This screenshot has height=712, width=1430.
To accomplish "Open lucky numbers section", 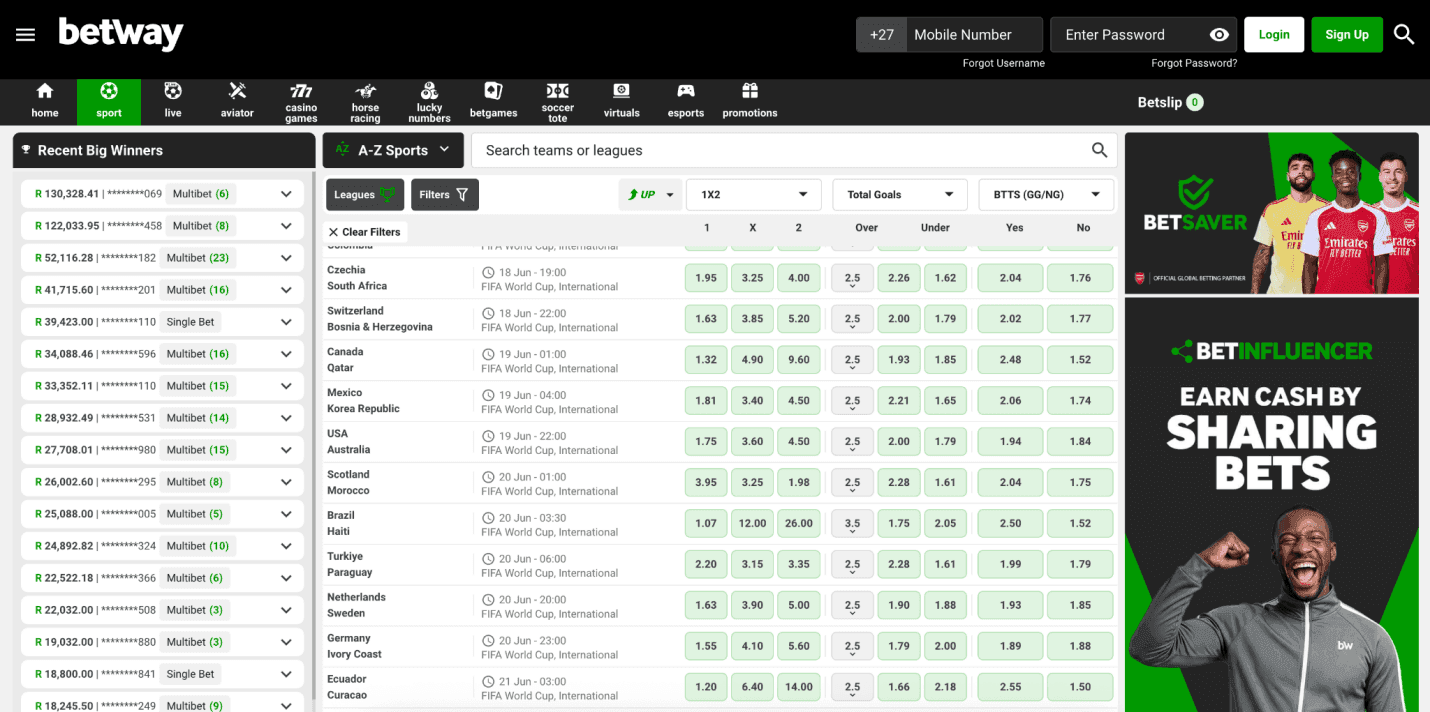I will tap(429, 101).
